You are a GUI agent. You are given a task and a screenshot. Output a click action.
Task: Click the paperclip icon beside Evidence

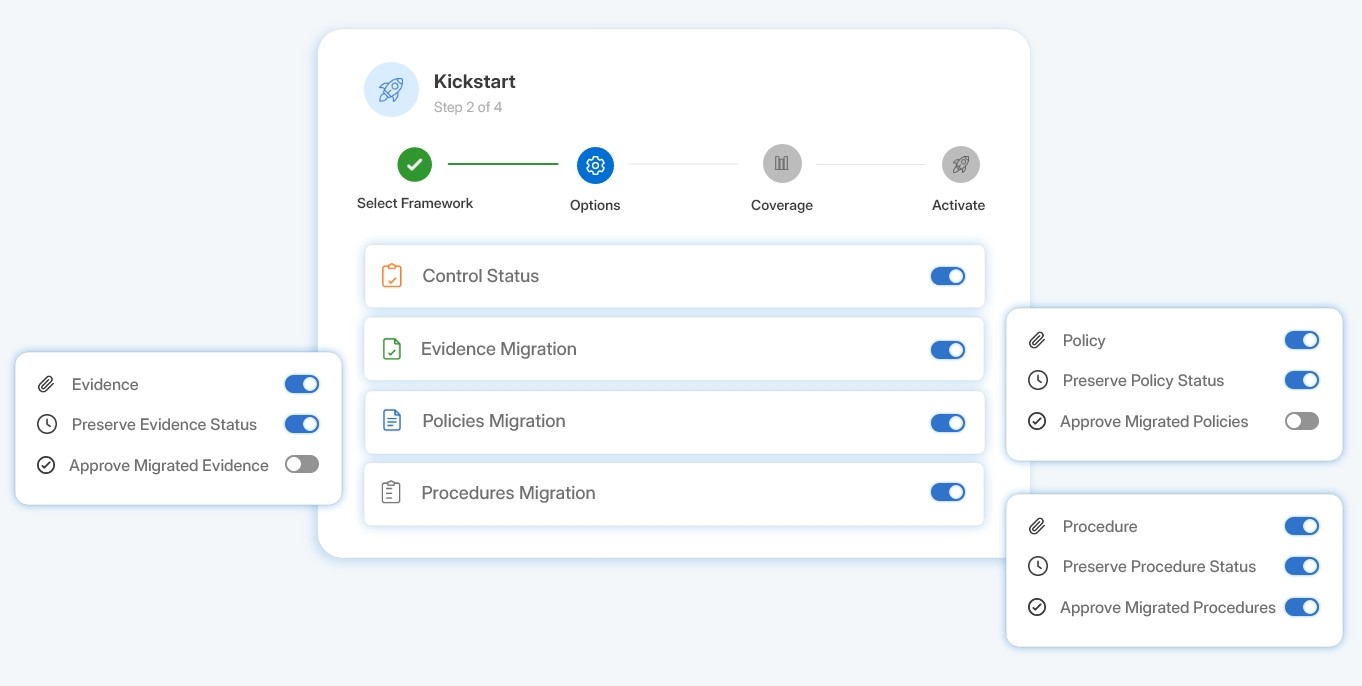46,384
